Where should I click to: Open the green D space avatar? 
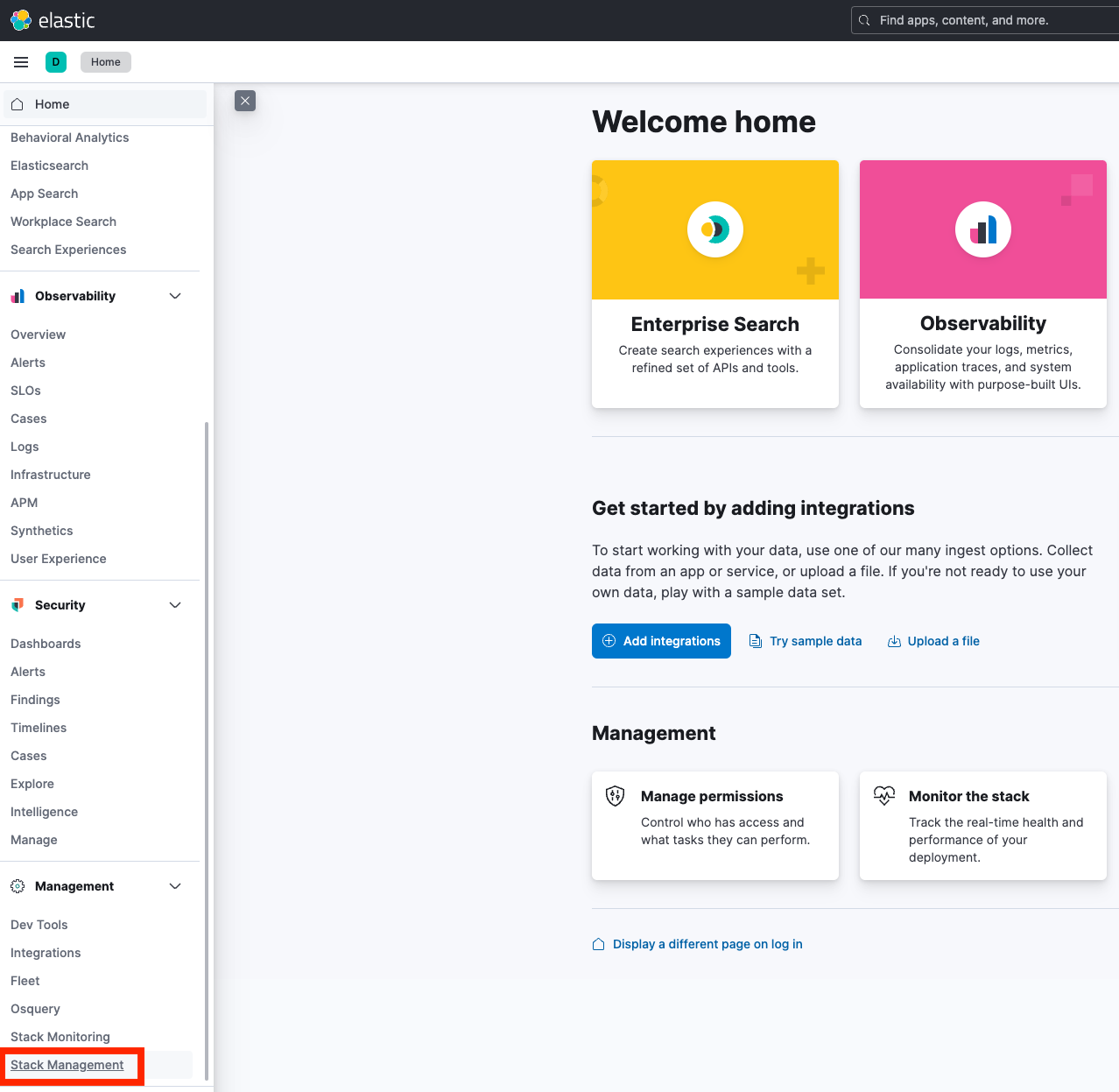(56, 62)
